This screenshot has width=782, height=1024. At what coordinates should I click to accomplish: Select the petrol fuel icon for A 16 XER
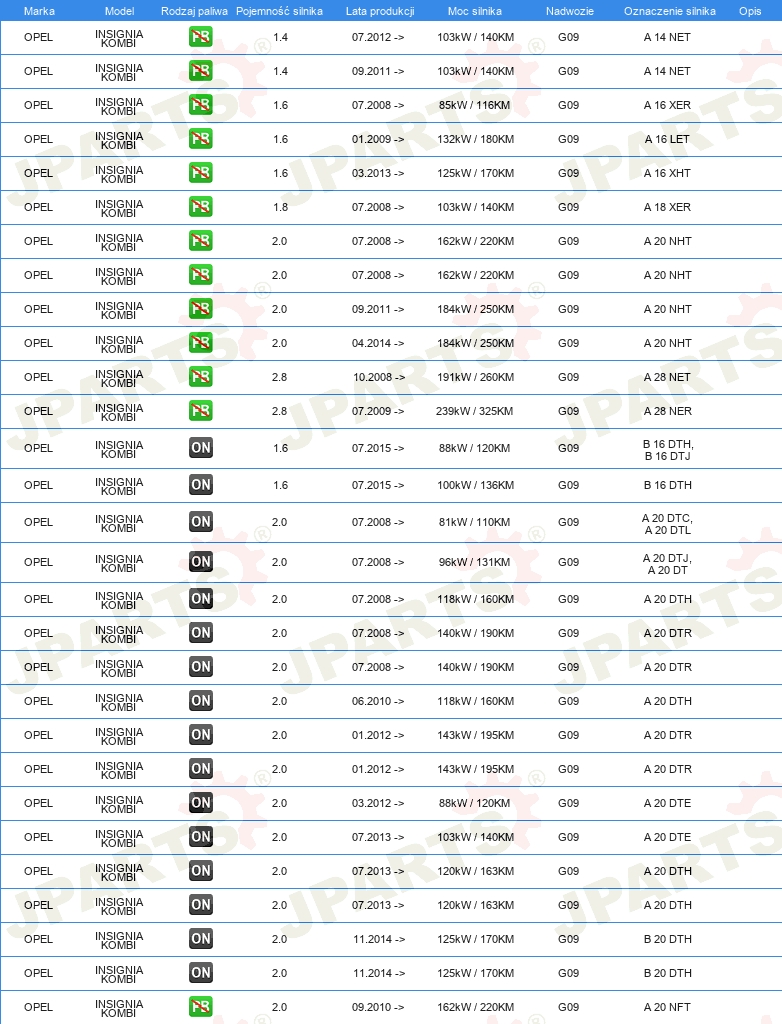(201, 105)
